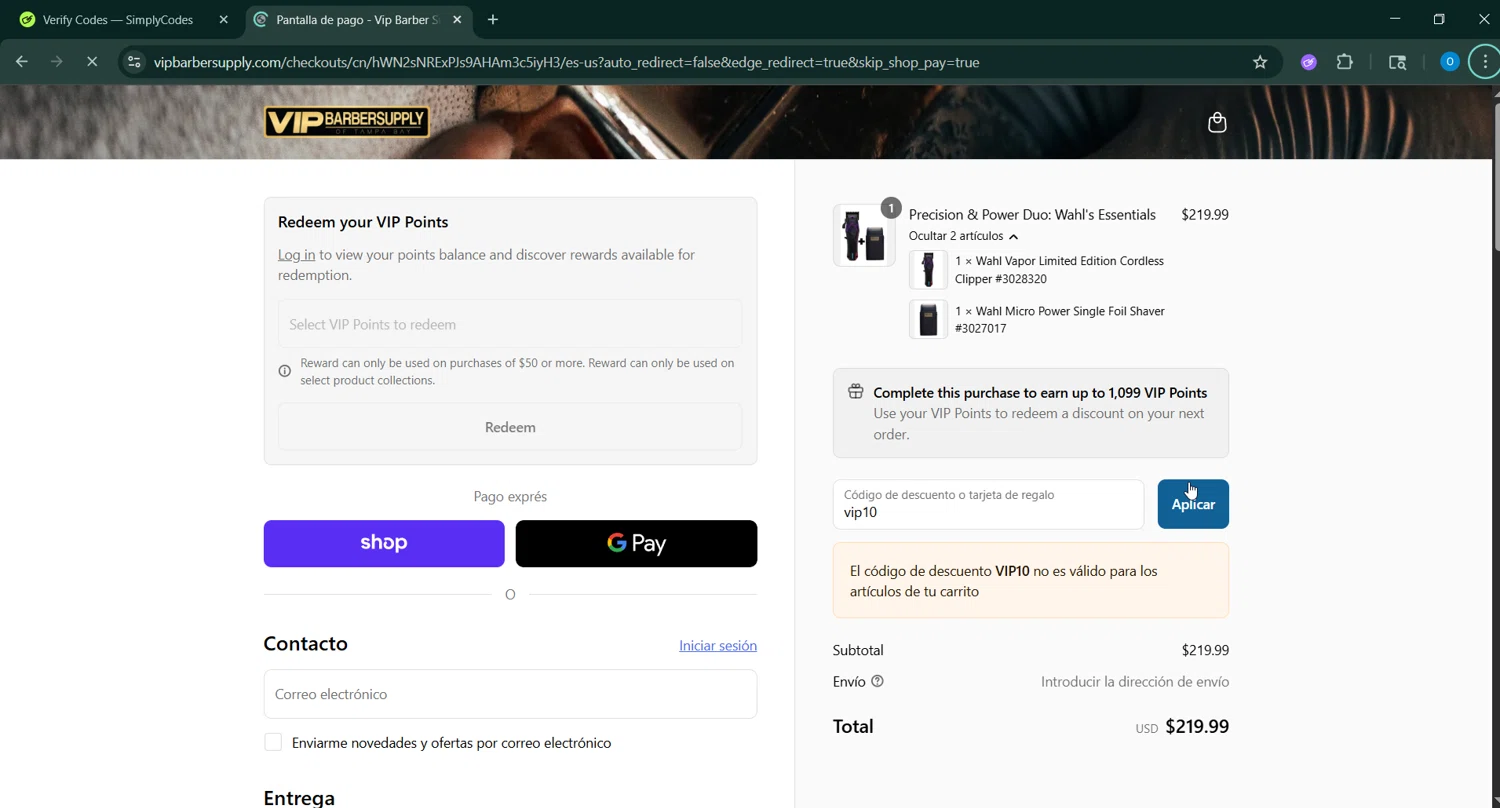Click the Subtotal label

858,650
